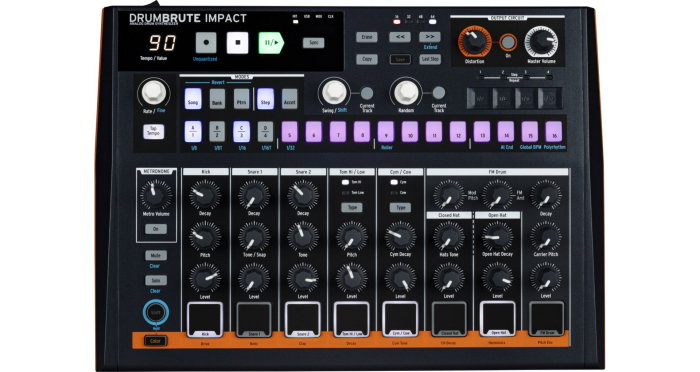Tap the Tap Tempo button
Viewport: 700px width, 372px height.
point(154,132)
